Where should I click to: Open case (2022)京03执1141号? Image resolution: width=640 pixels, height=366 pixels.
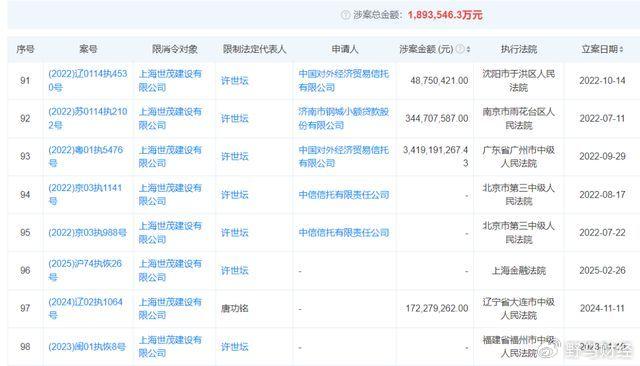pos(85,194)
